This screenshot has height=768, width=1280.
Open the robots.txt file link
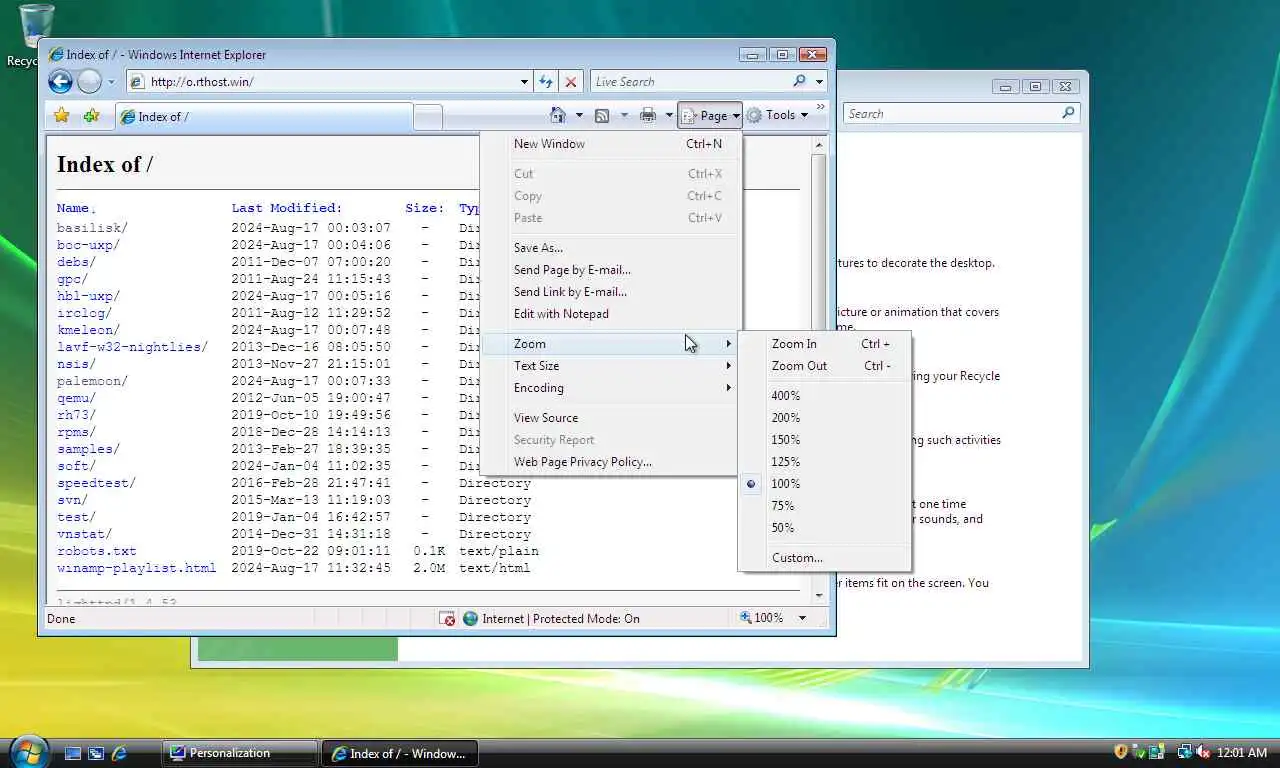point(96,551)
